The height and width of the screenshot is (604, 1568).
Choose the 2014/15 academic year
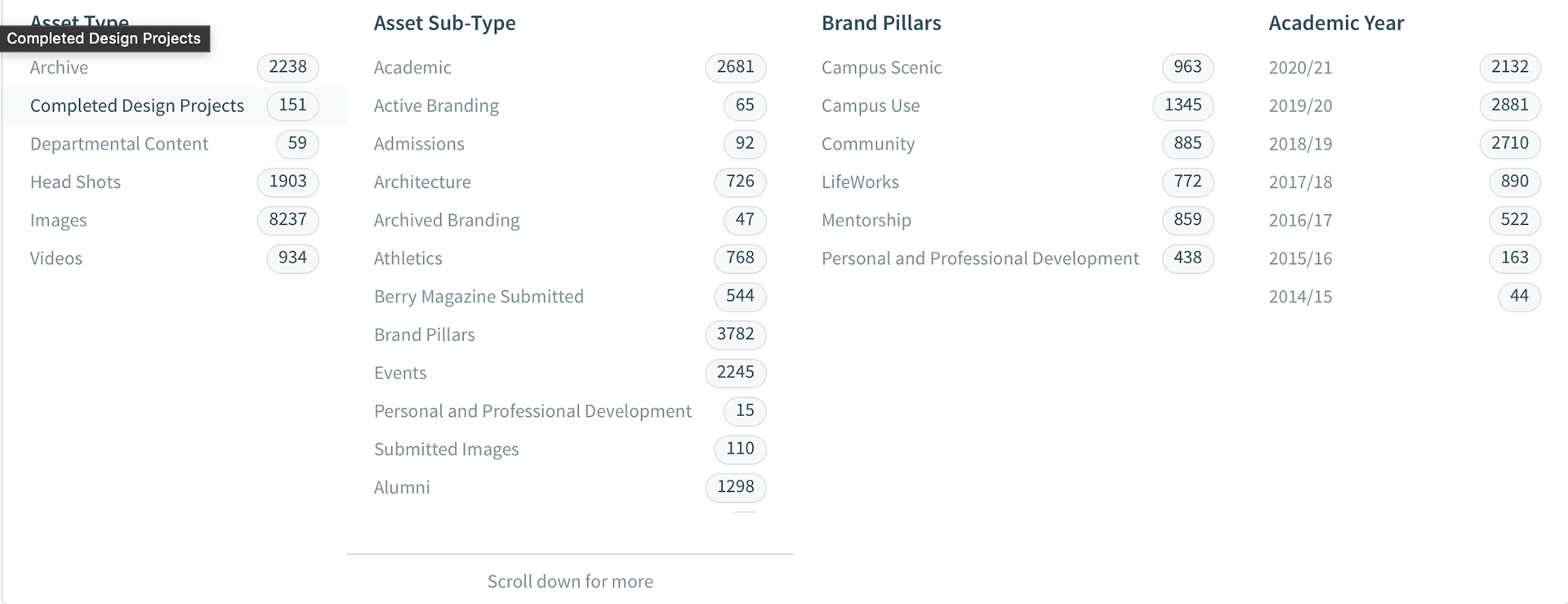click(1405, 297)
